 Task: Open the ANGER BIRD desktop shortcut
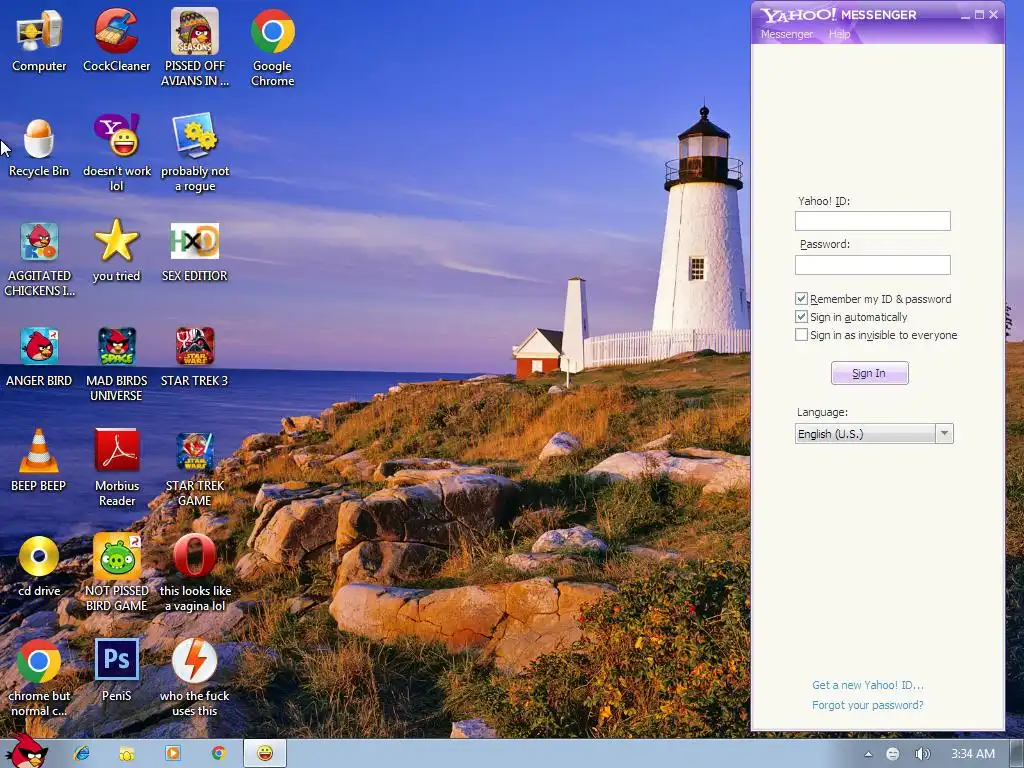click(x=39, y=357)
